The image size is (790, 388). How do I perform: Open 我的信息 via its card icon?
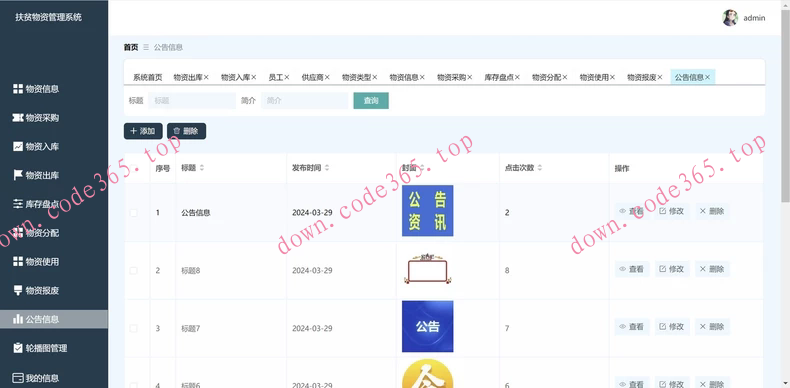18,377
